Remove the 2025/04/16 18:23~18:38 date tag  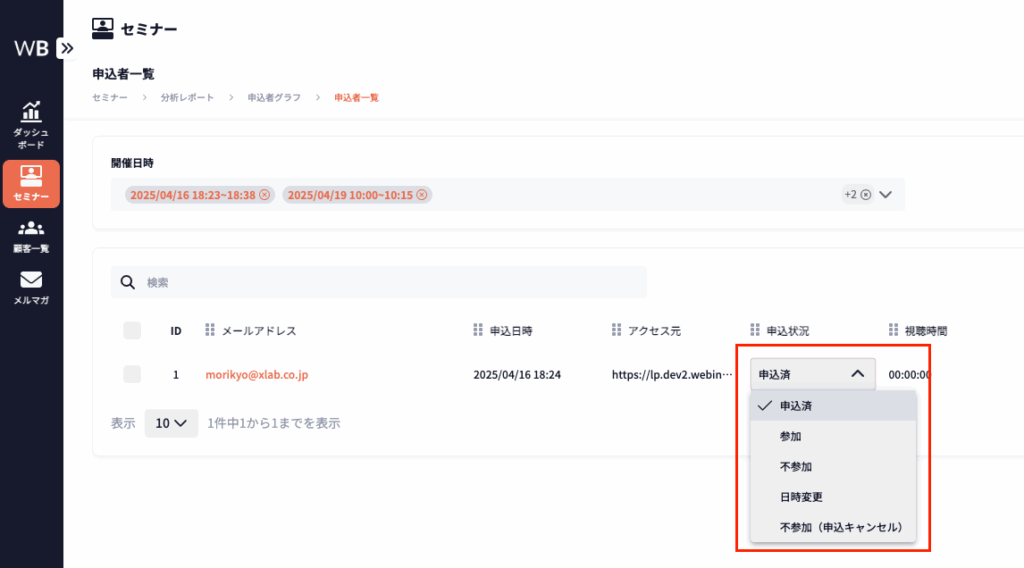click(264, 195)
